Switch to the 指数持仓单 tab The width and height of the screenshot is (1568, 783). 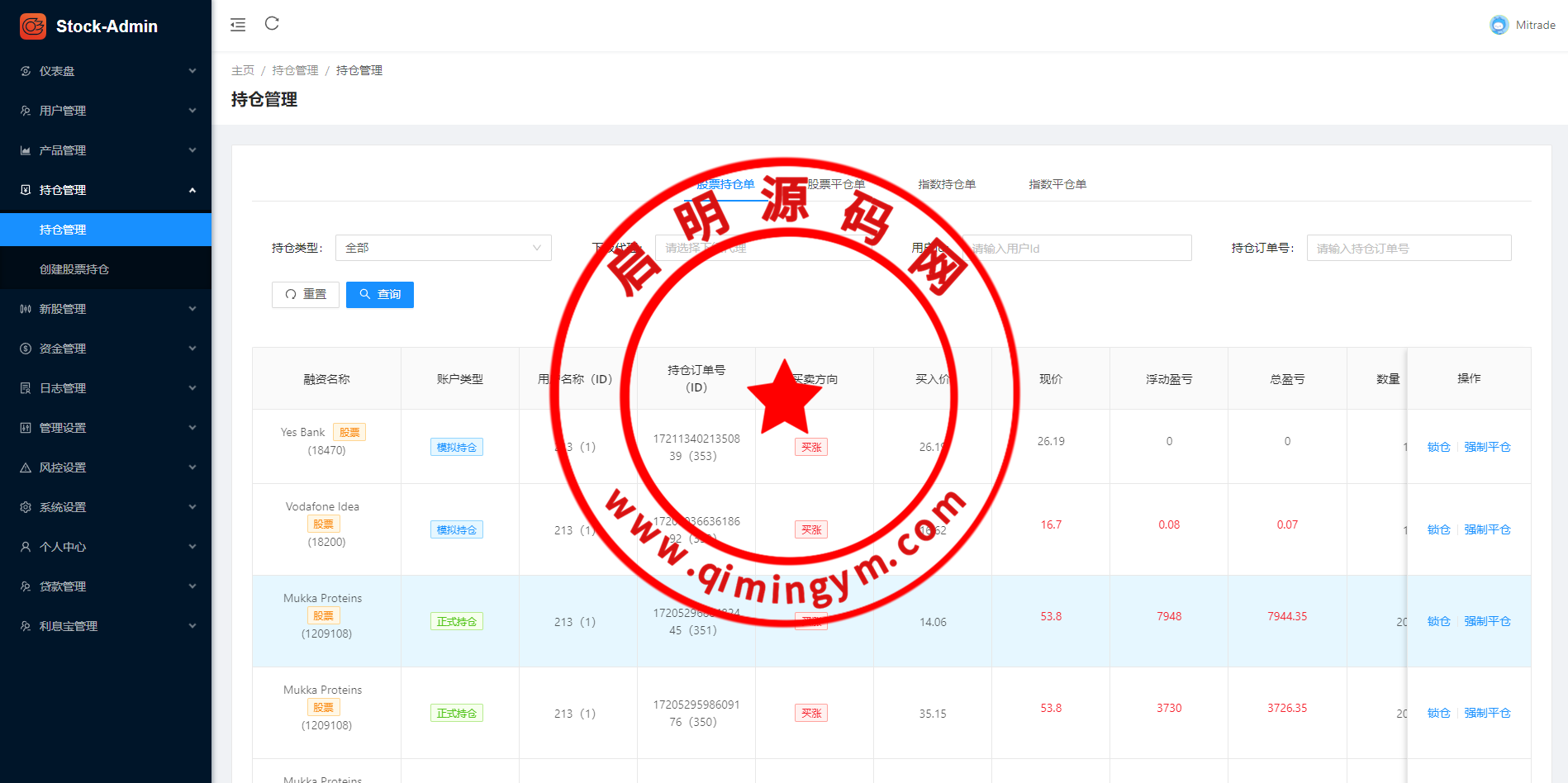[x=947, y=184]
